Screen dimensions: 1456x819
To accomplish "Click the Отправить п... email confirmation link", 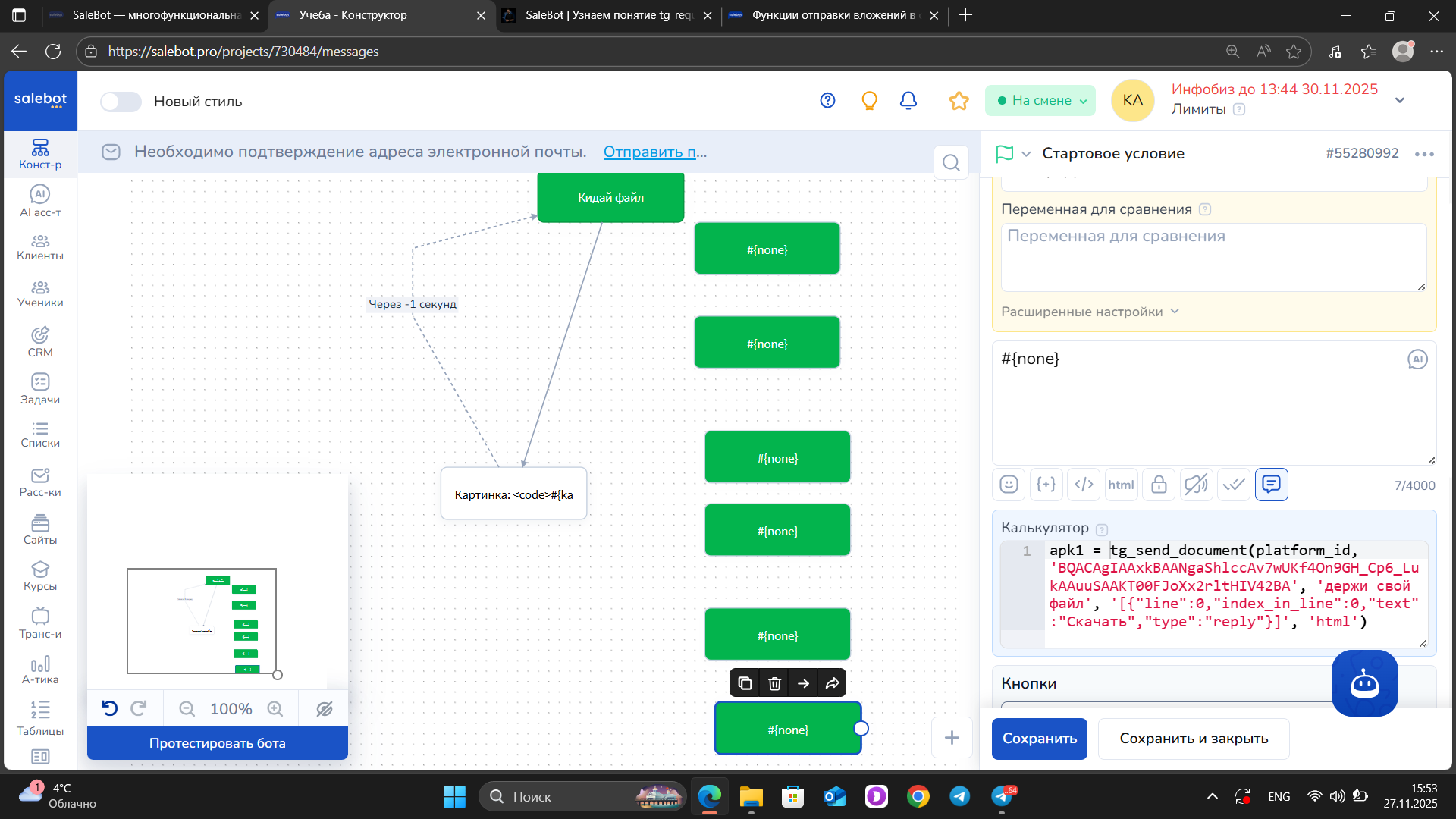I will coord(655,152).
